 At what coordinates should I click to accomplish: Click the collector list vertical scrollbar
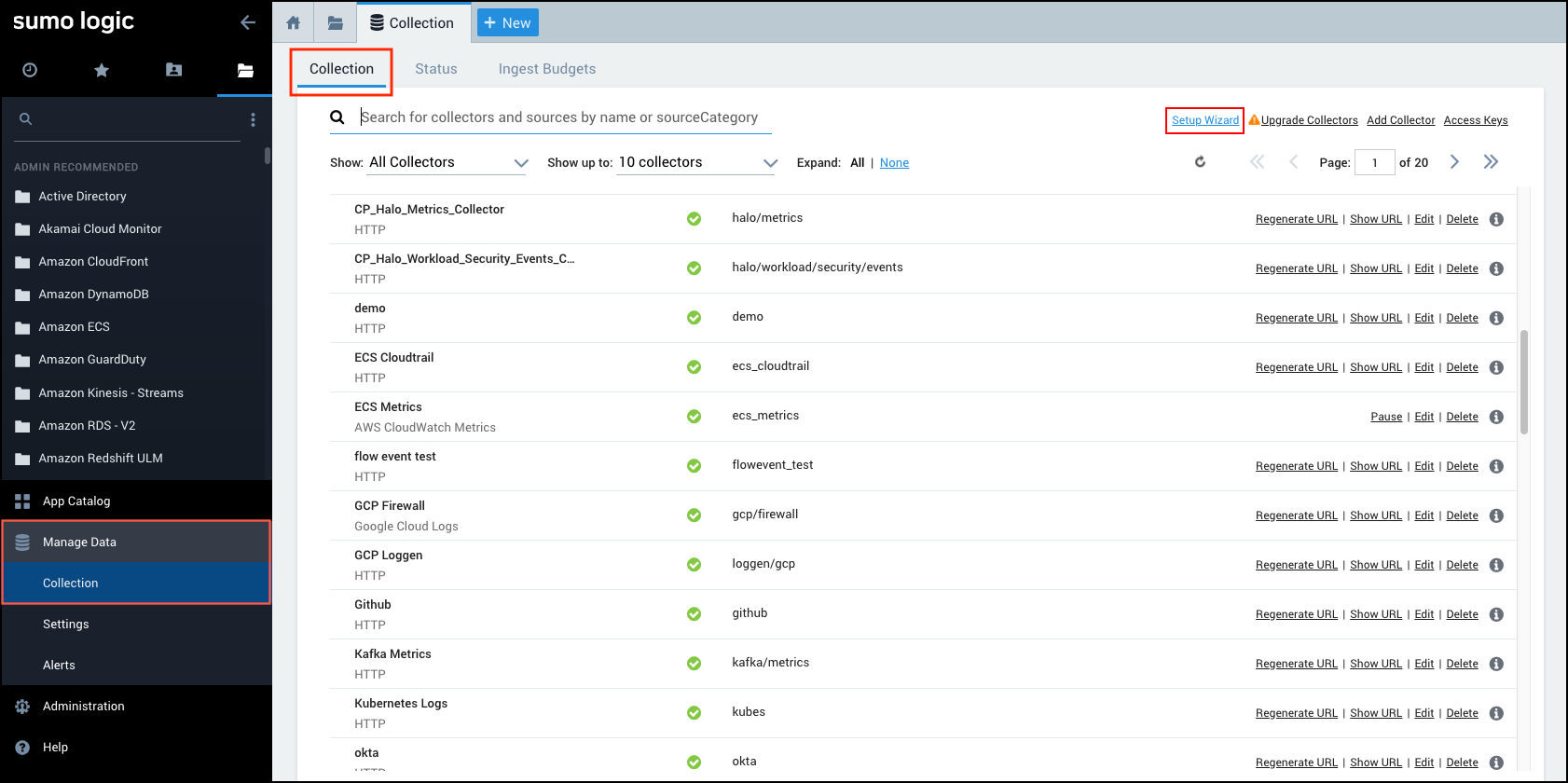coord(1524,382)
